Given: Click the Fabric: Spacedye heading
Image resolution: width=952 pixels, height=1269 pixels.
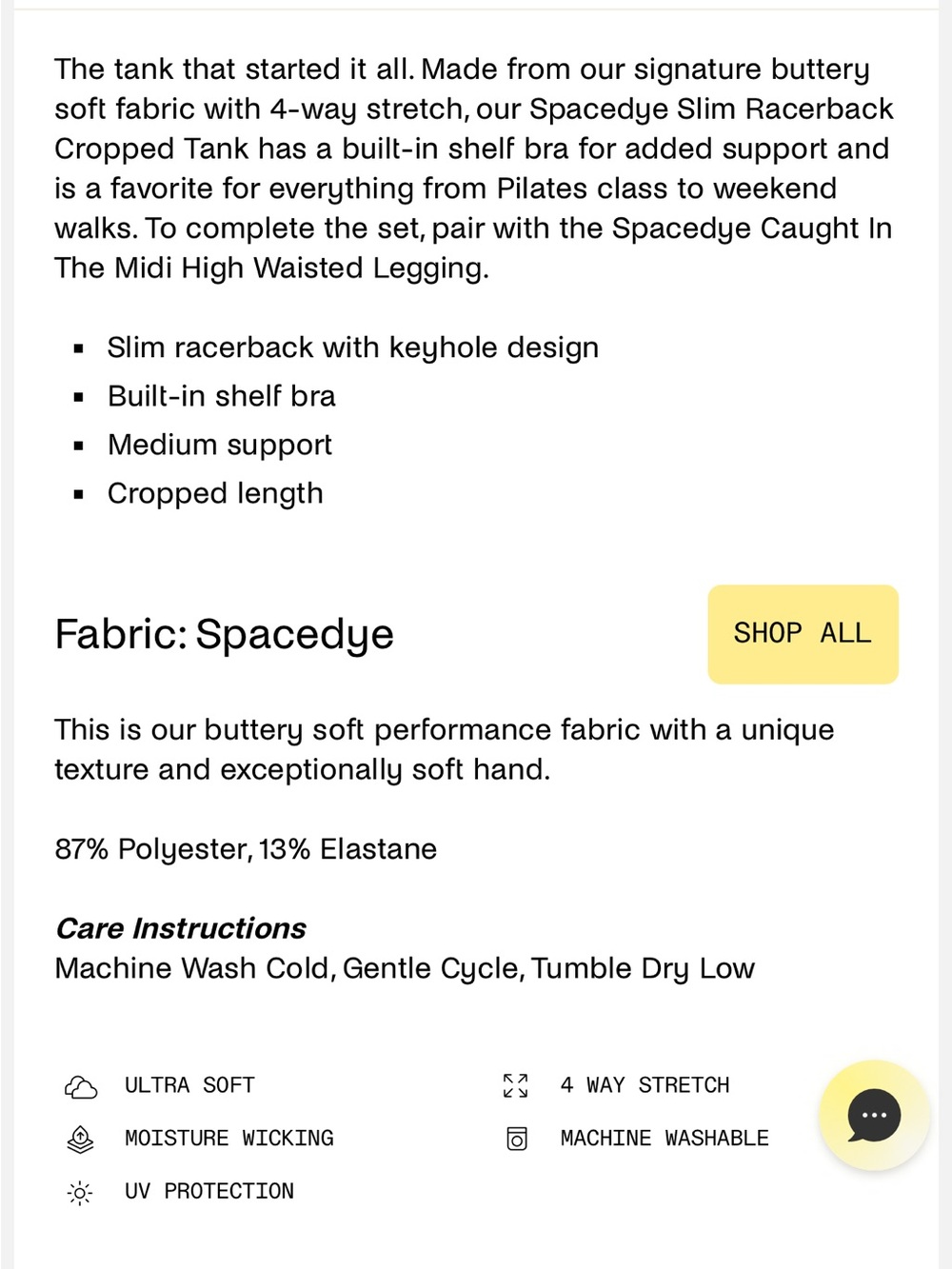Looking at the screenshot, I should [224, 634].
